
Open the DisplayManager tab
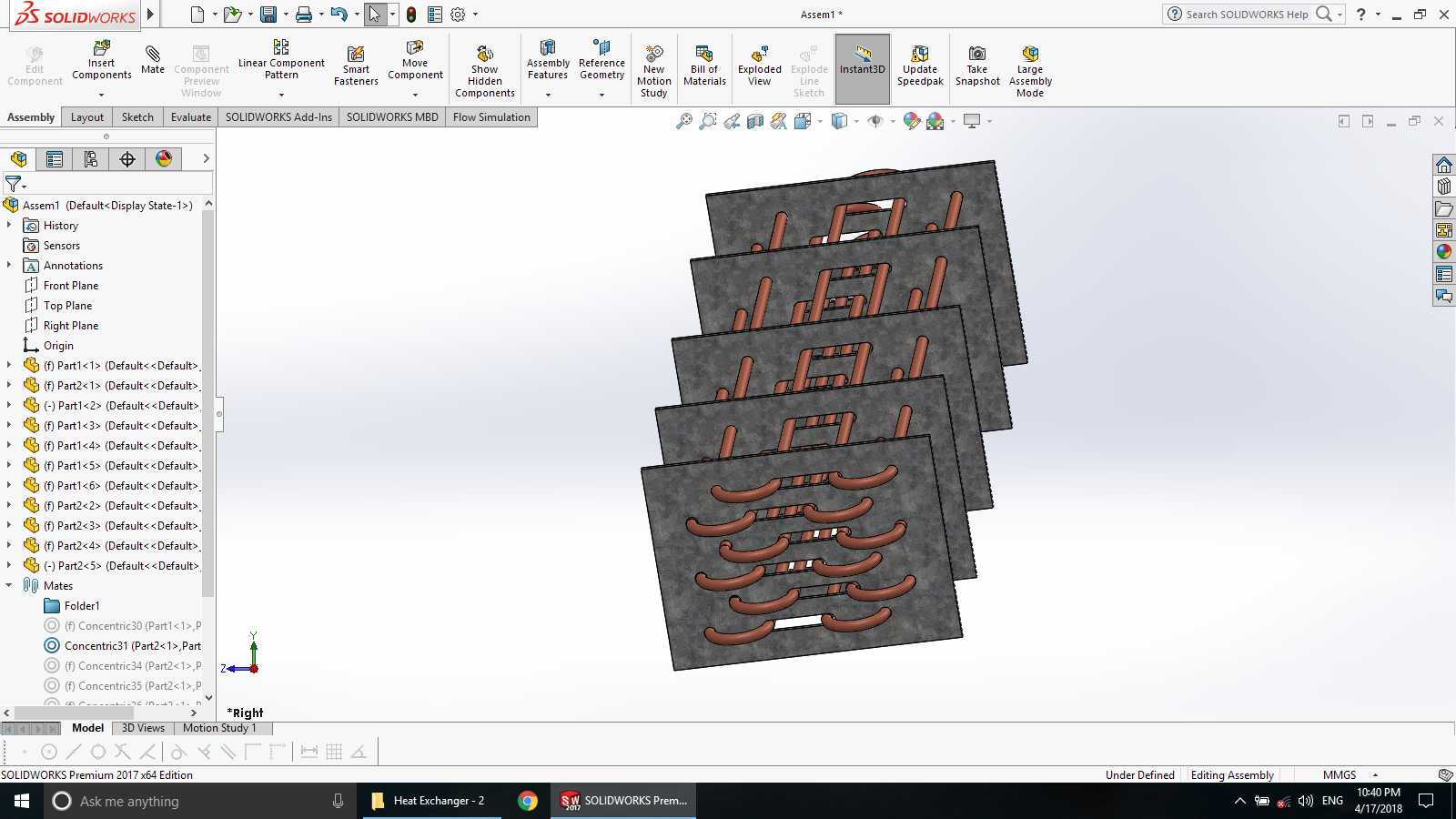(164, 159)
